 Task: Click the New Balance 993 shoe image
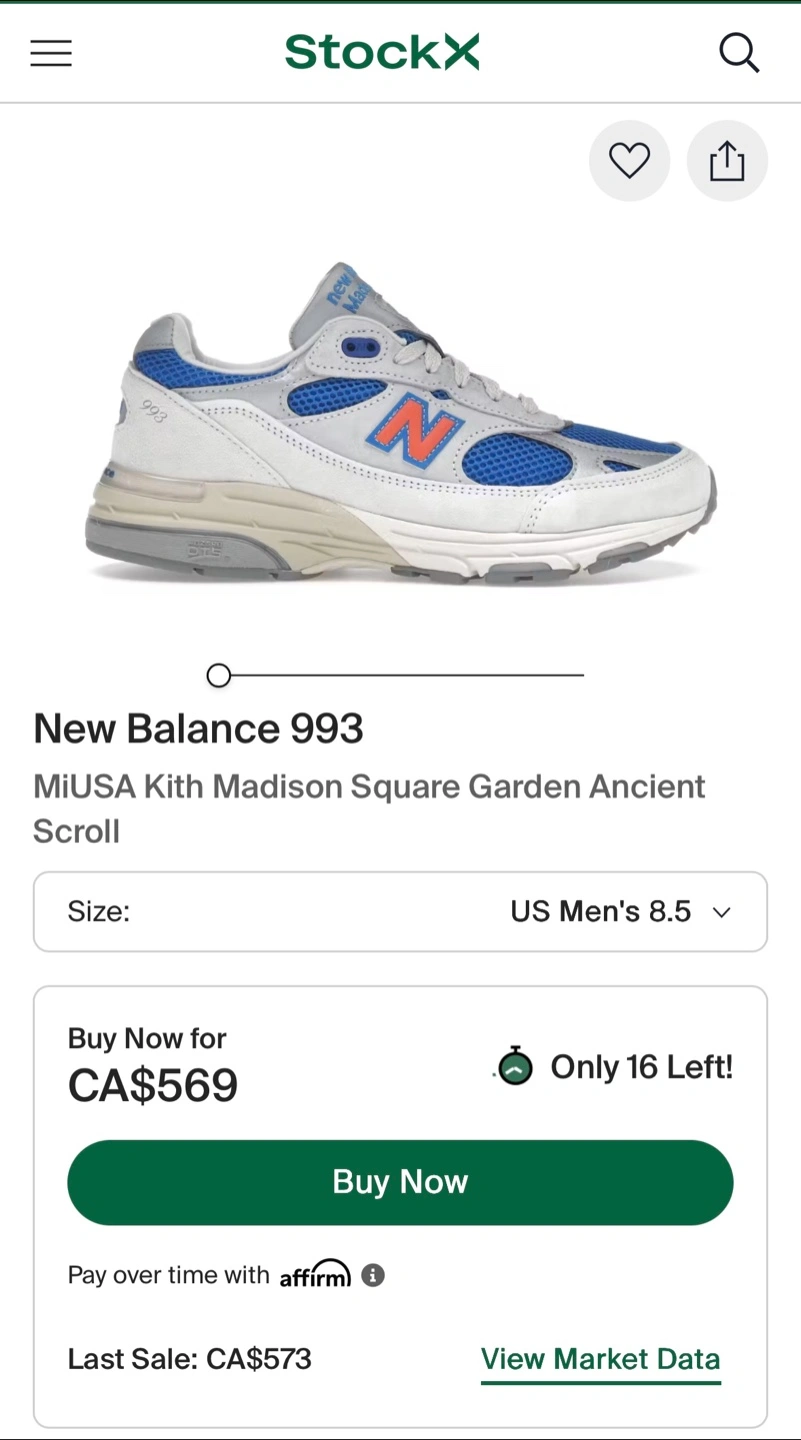[x=400, y=425]
